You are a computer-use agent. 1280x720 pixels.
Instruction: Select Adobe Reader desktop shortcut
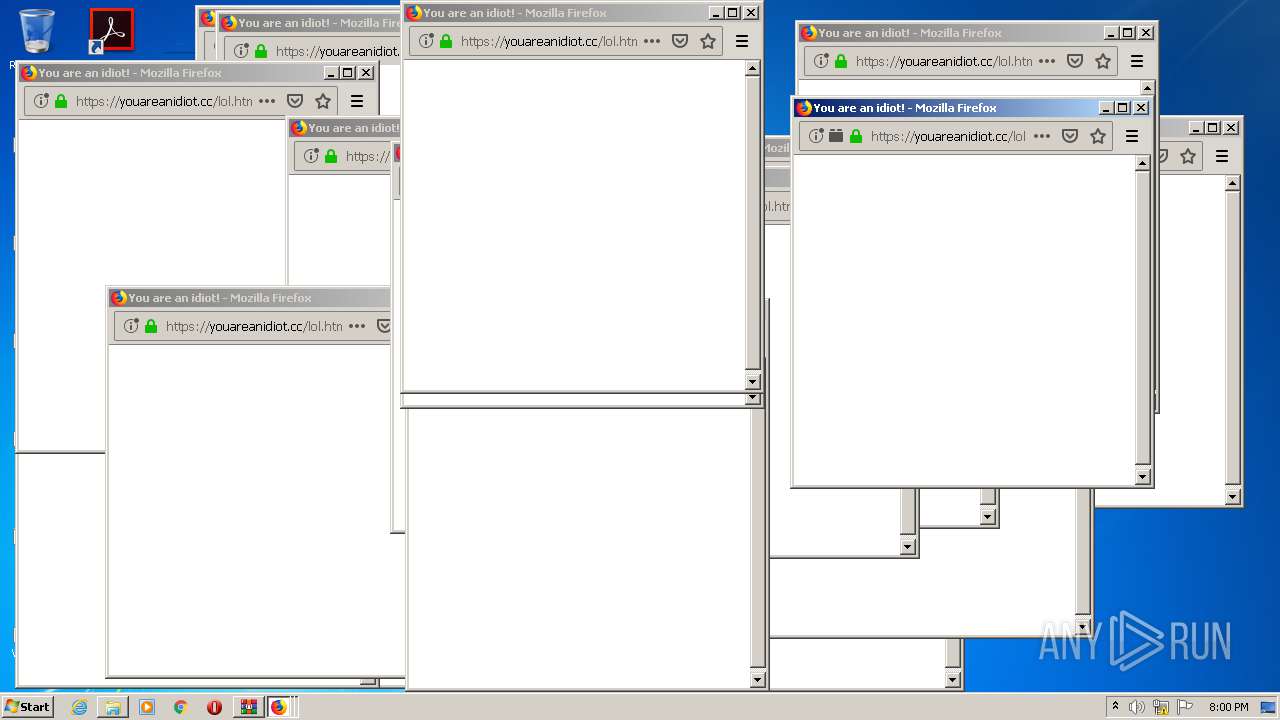pos(111,31)
